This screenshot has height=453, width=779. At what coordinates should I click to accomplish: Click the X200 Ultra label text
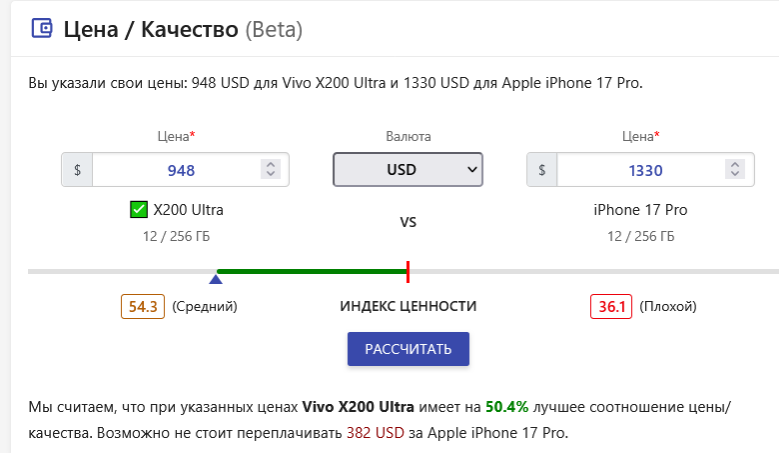(188, 210)
